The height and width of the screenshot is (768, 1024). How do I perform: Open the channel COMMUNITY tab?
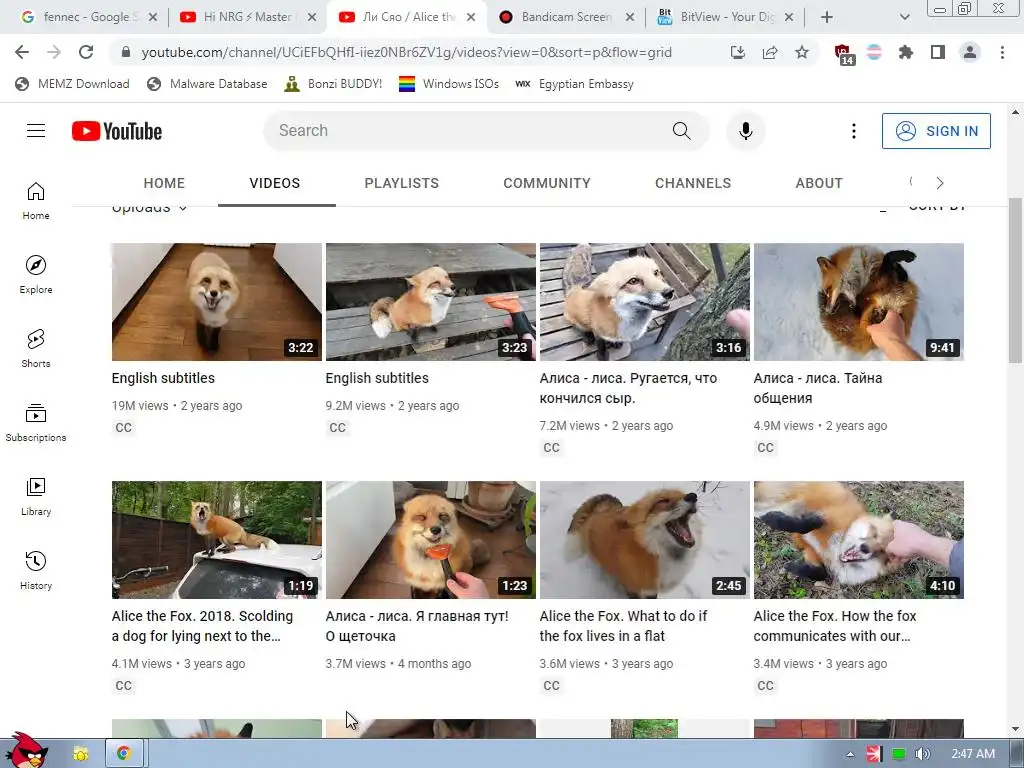pos(547,183)
